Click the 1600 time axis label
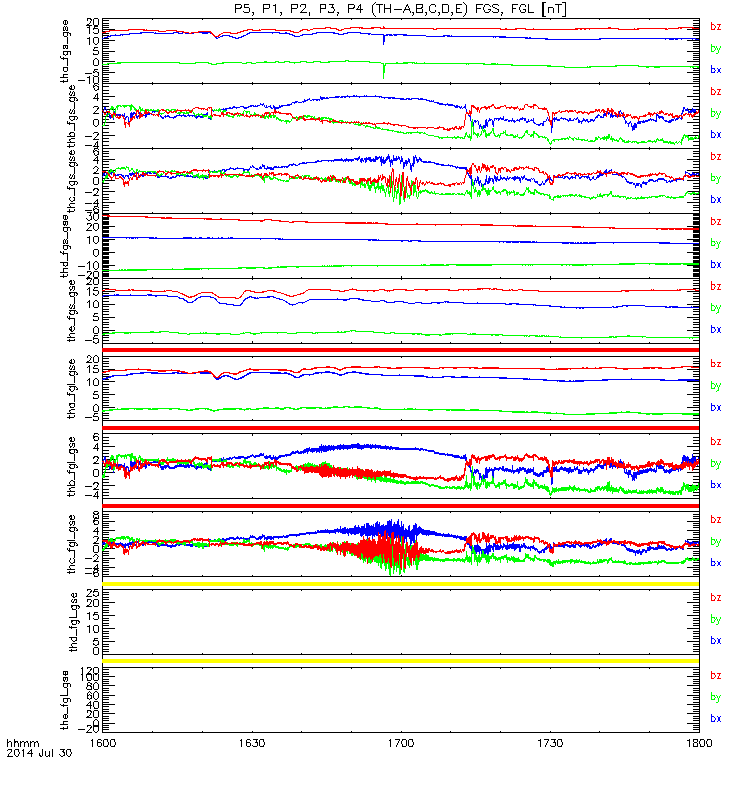This screenshot has width=750, height=800. (x=103, y=743)
